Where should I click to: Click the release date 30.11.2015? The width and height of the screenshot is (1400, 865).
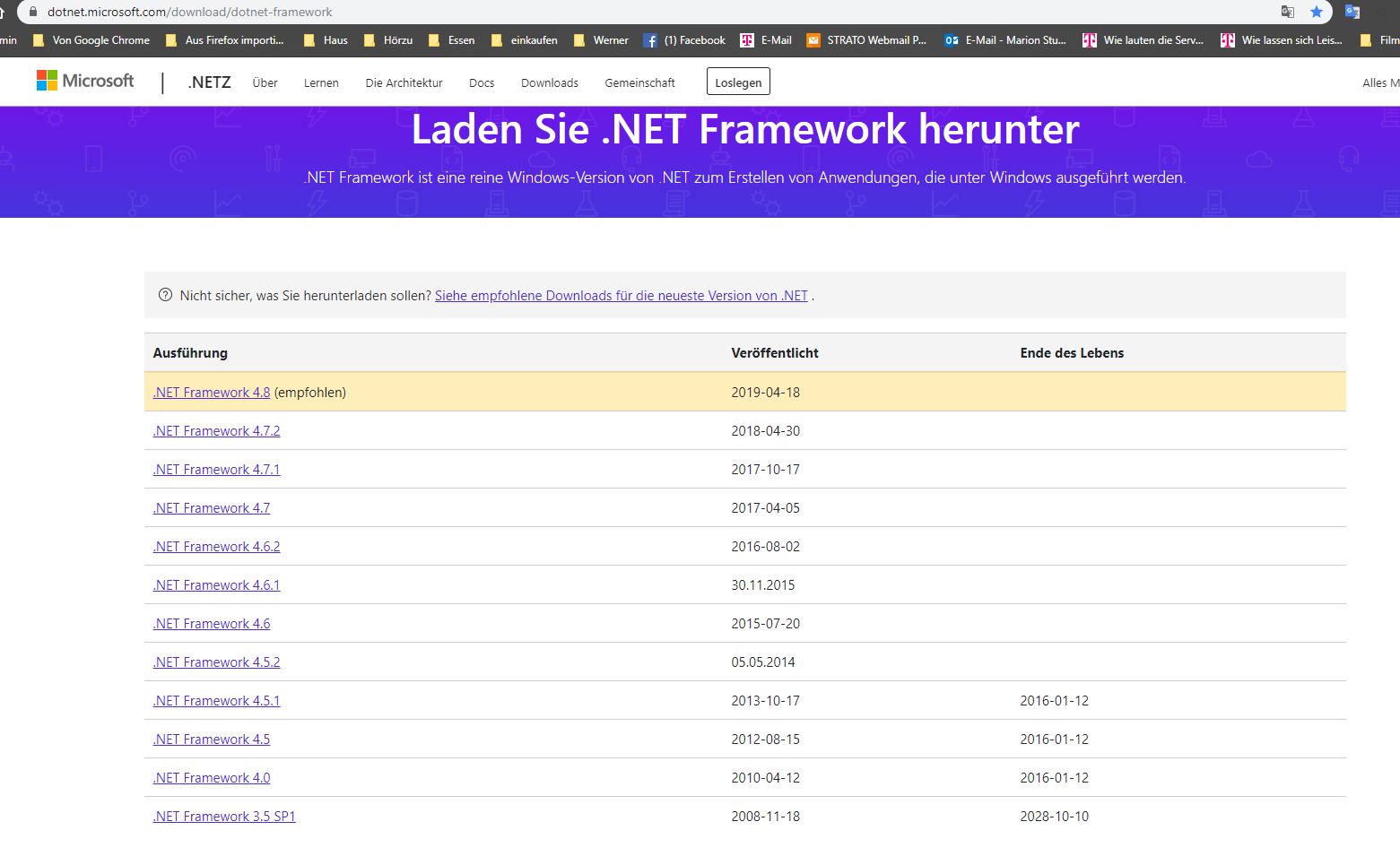pos(763,585)
